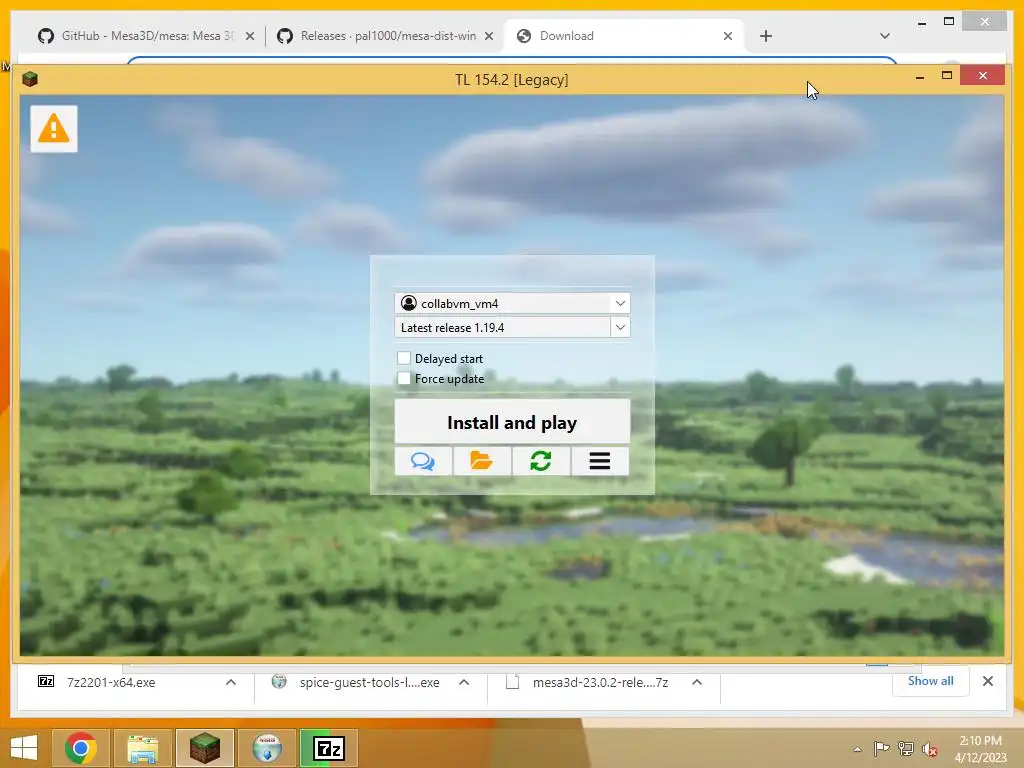Image resolution: width=1024 pixels, height=768 pixels.
Task: Open a new Chrome tab
Action: pyautogui.click(x=766, y=36)
